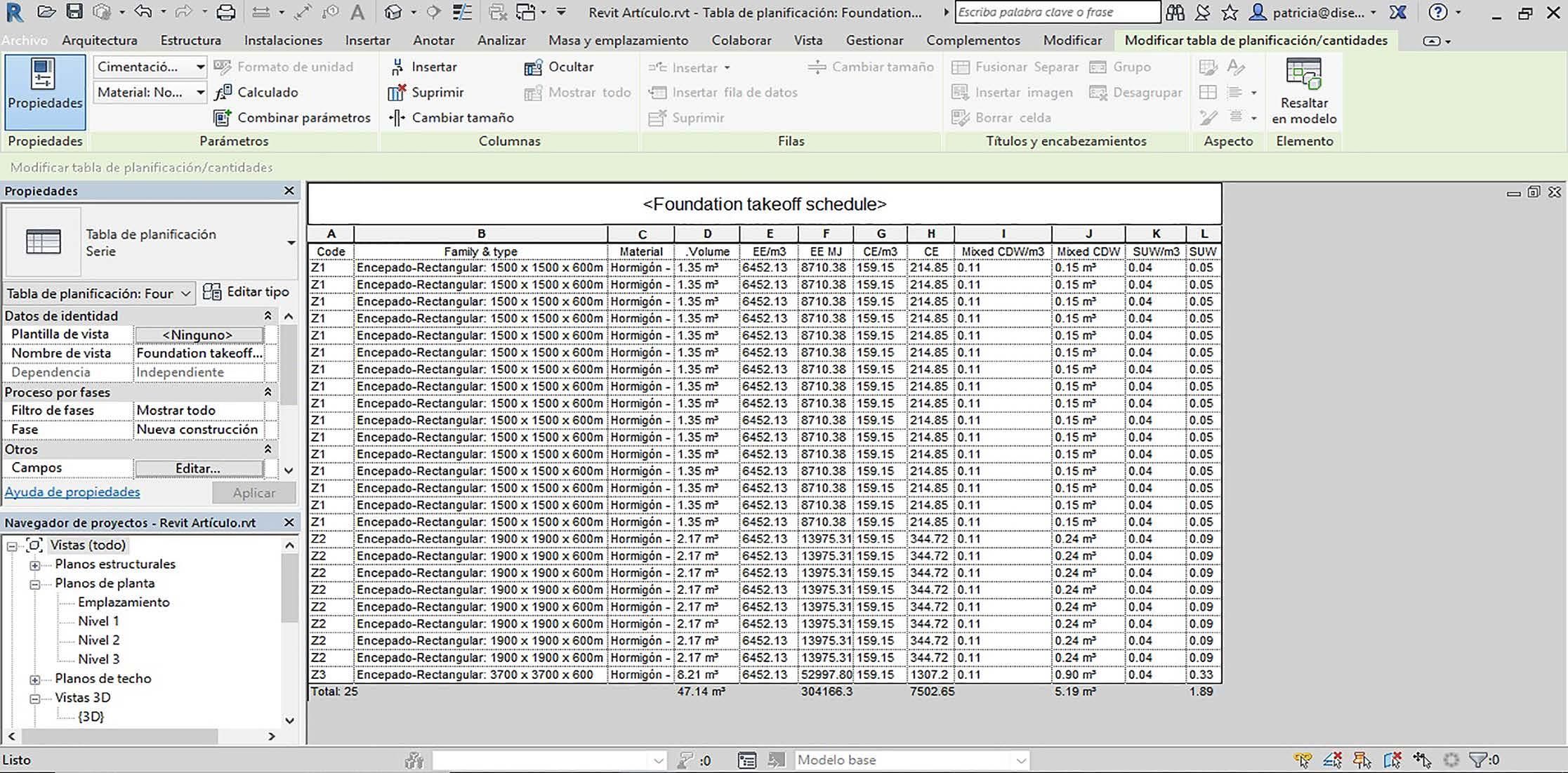The image size is (1568, 773).
Task: Sign-in user patricia@dise... account menu
Action: pyautogui.click(x=1311, y=12)
